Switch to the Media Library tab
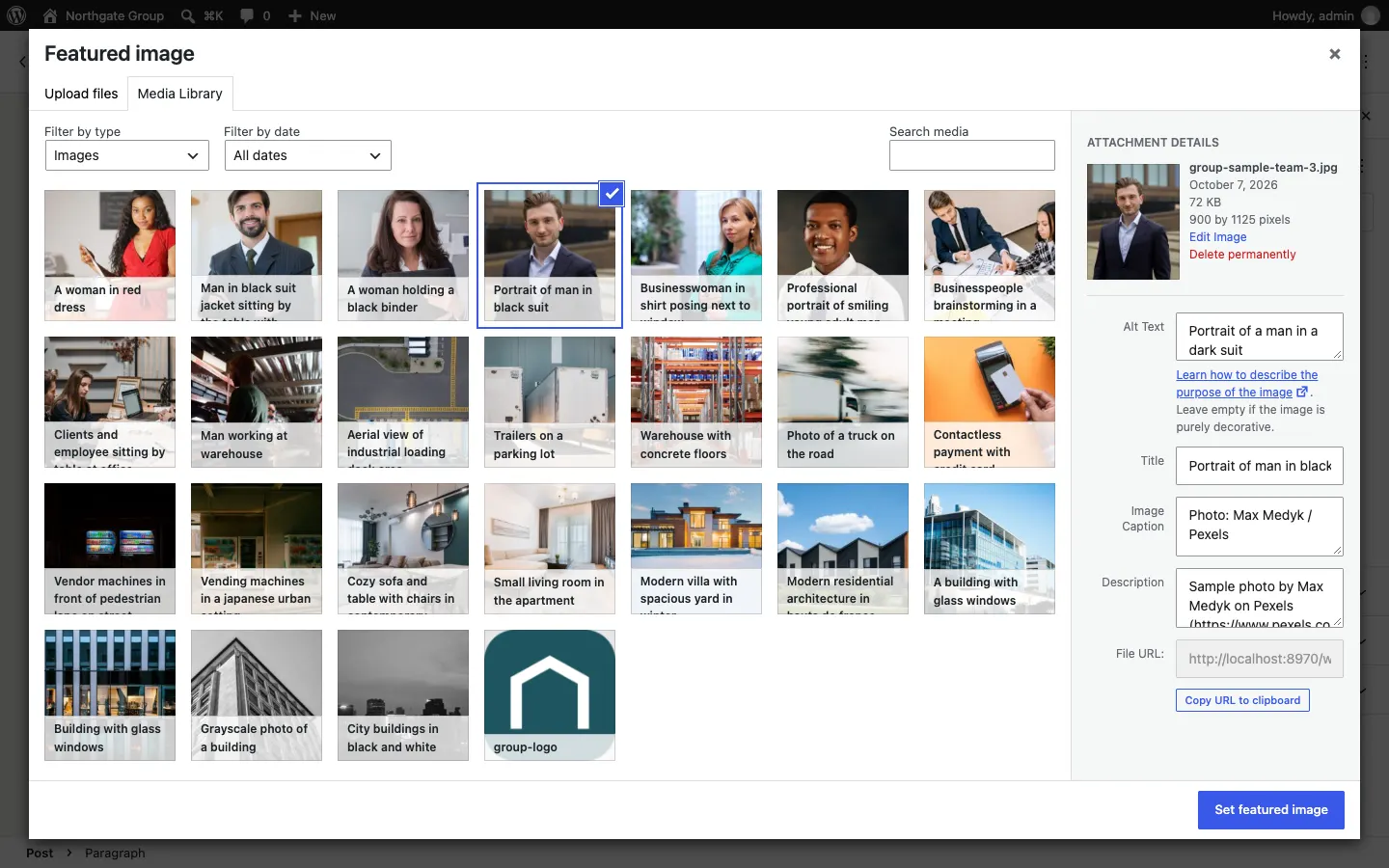This screenshot has height=868, width=1389. 179,94
